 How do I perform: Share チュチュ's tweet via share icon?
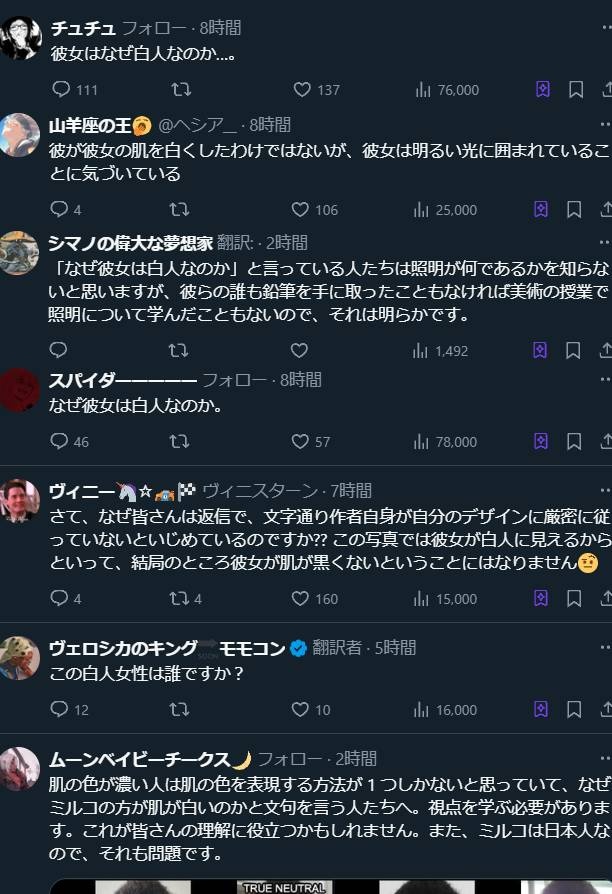pyautogui.click(x=606, y=90)
